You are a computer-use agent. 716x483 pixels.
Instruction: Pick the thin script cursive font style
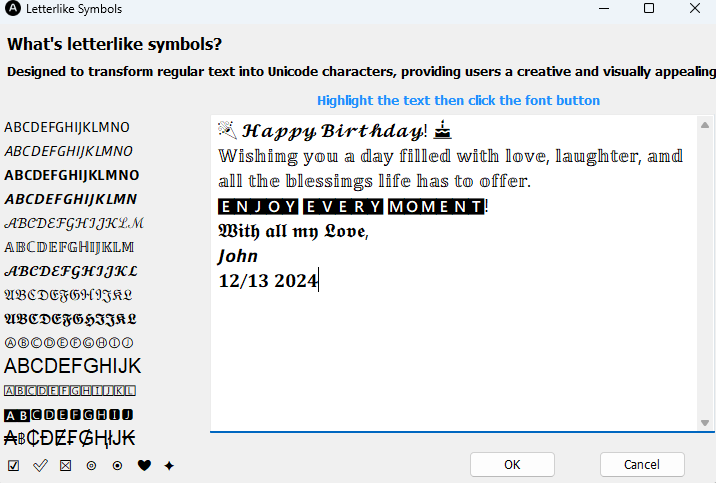(x=73, y=223)
